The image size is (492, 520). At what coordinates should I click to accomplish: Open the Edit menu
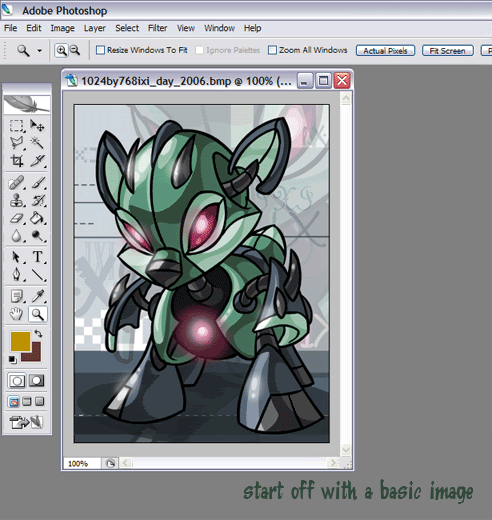pyautogui.click(x=34, y=28)
